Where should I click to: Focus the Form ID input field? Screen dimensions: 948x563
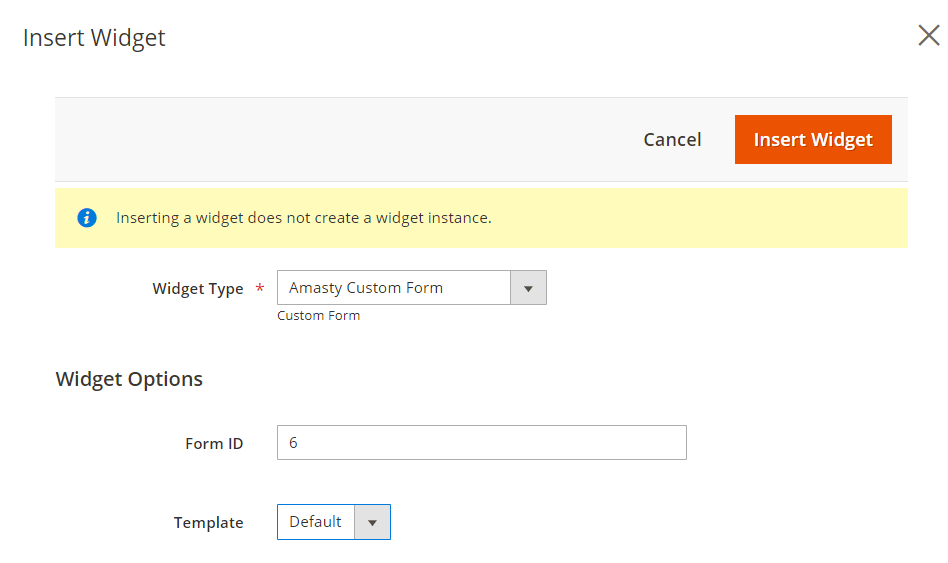point(481,443)
